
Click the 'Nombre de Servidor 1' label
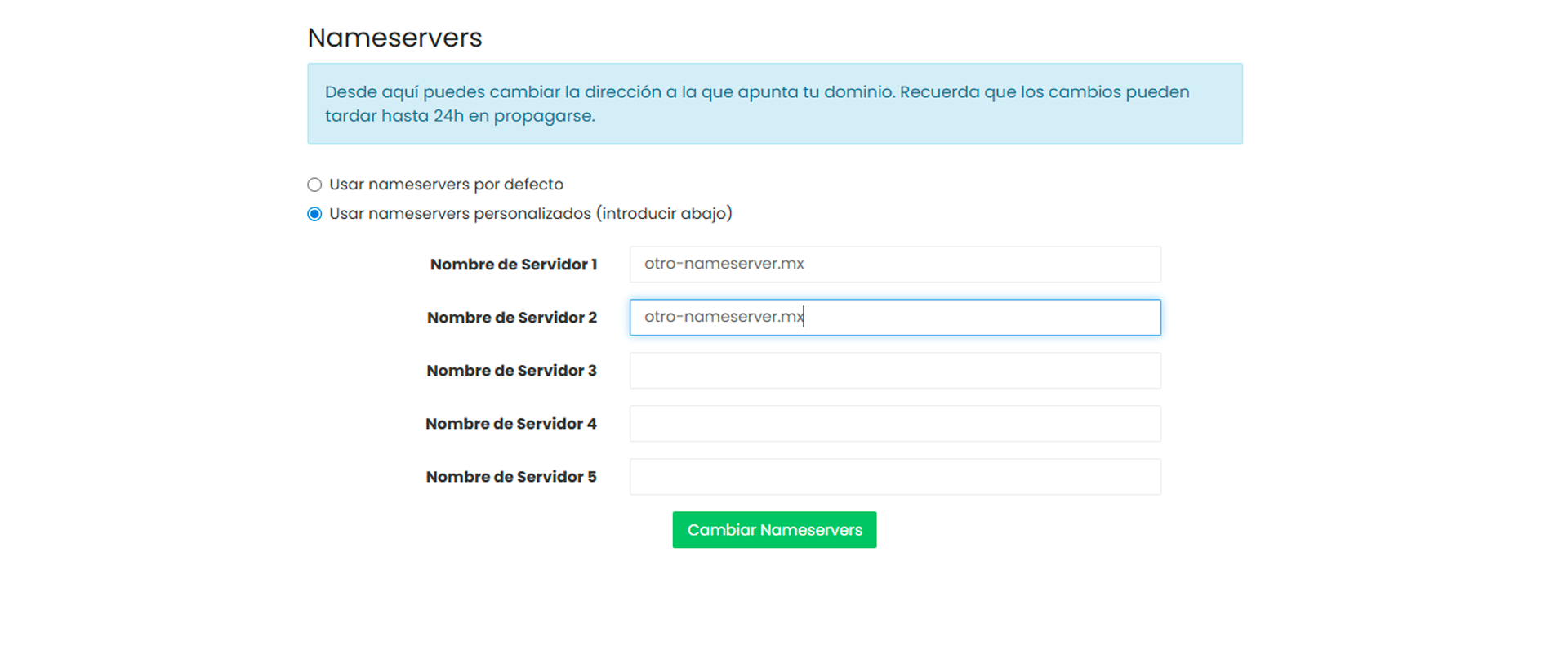point(513,265)
